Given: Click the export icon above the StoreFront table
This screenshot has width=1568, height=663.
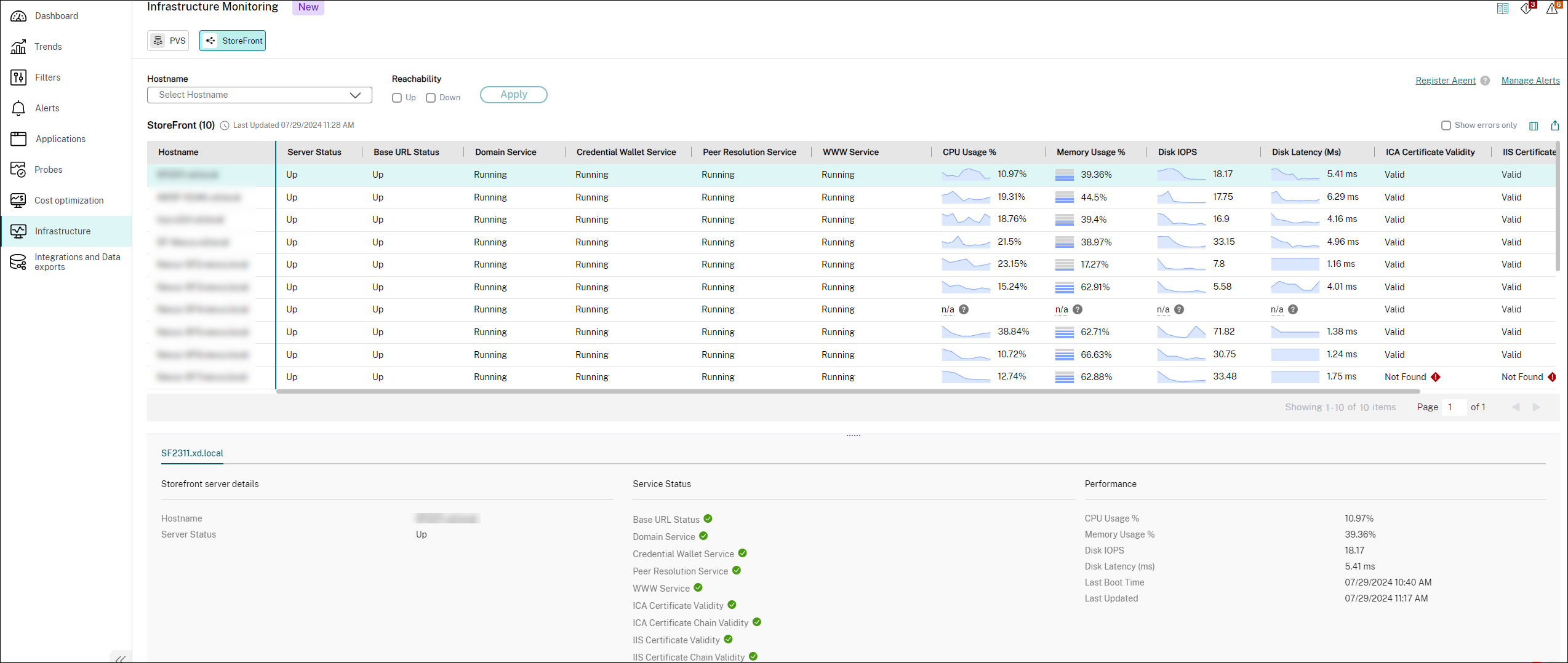Looking at the screenshot, I should (x=1556, y=125).
